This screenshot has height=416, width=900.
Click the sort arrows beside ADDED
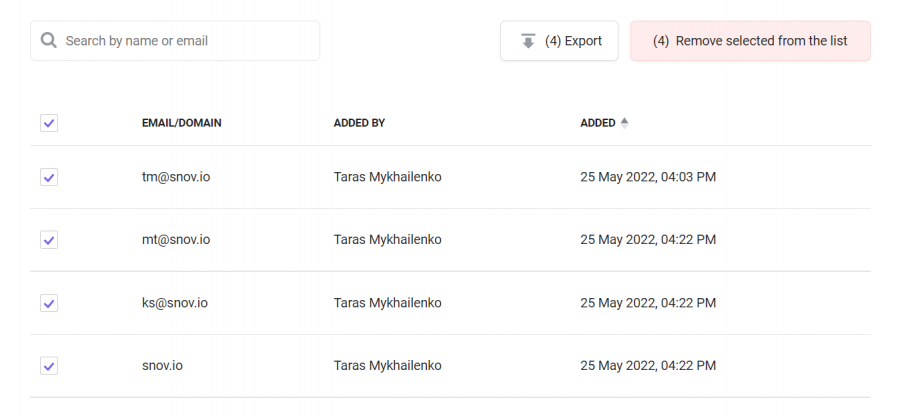click(x=624, y=123)
